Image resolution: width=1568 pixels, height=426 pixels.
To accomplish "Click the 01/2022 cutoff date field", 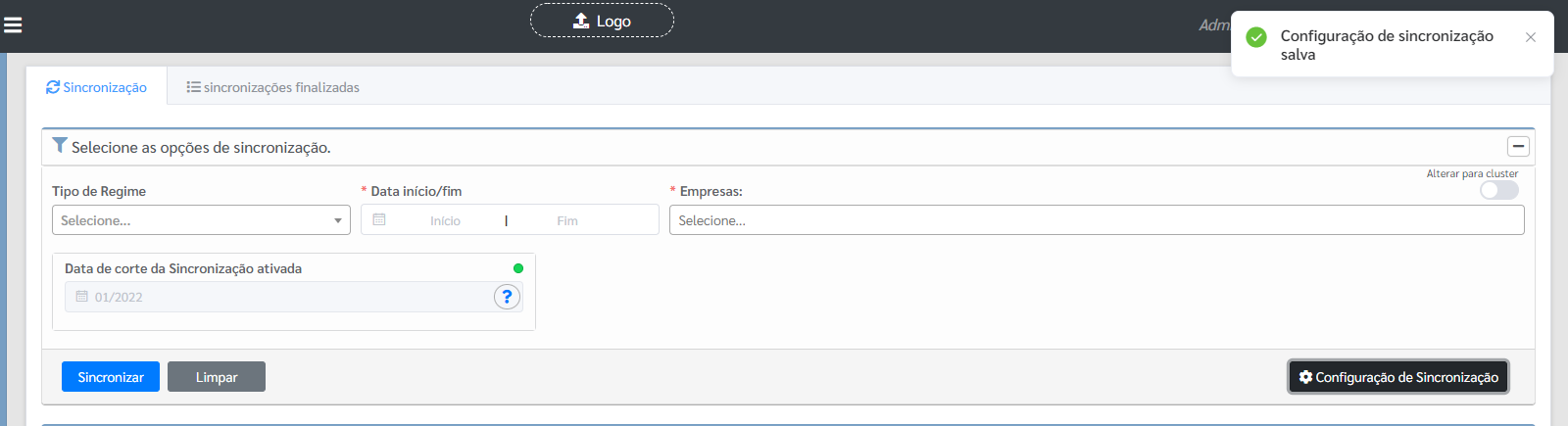I will pos(293,297).
